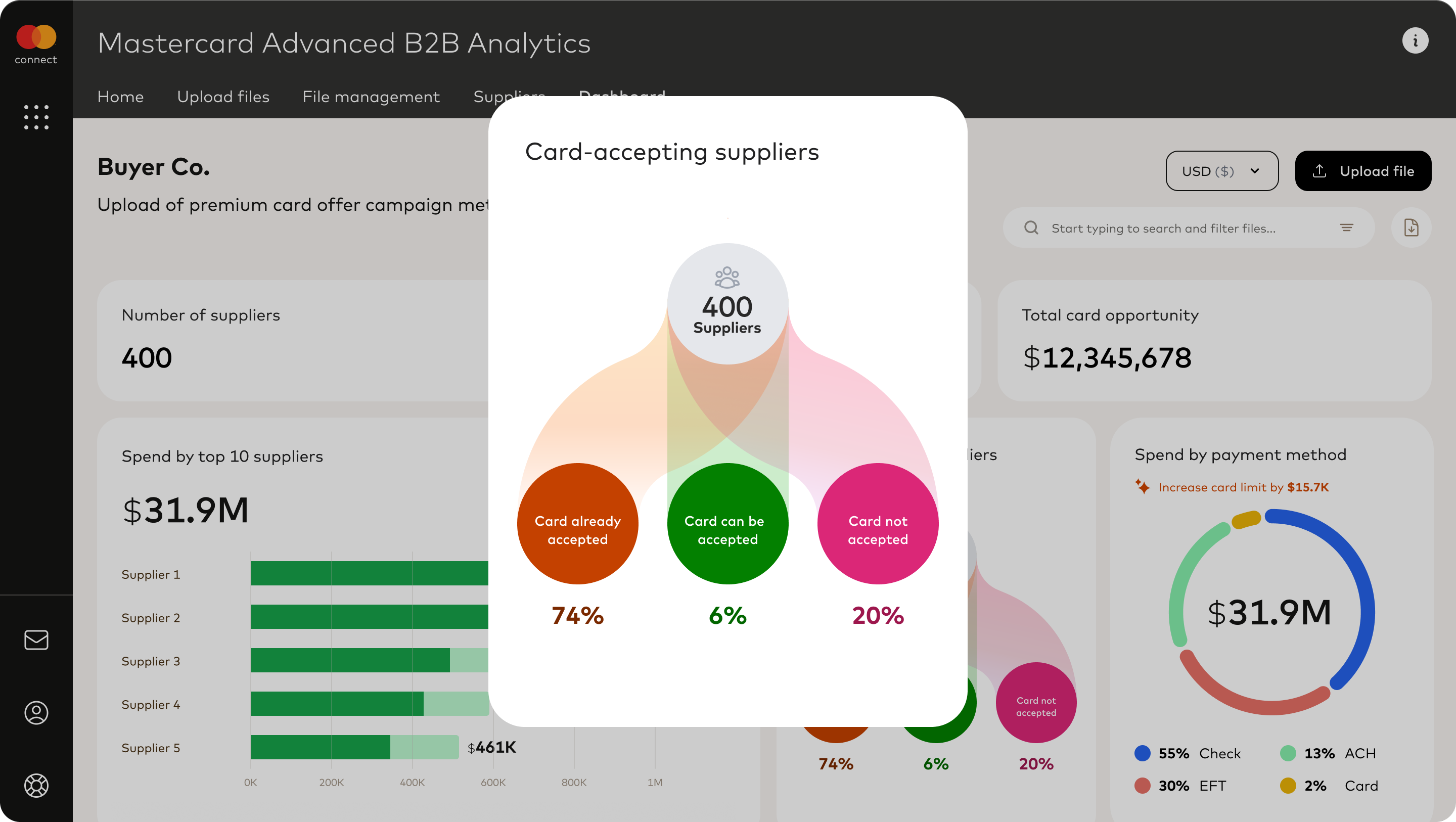
Task: Click the Supplier 4 row label
Action: [151, 704]
